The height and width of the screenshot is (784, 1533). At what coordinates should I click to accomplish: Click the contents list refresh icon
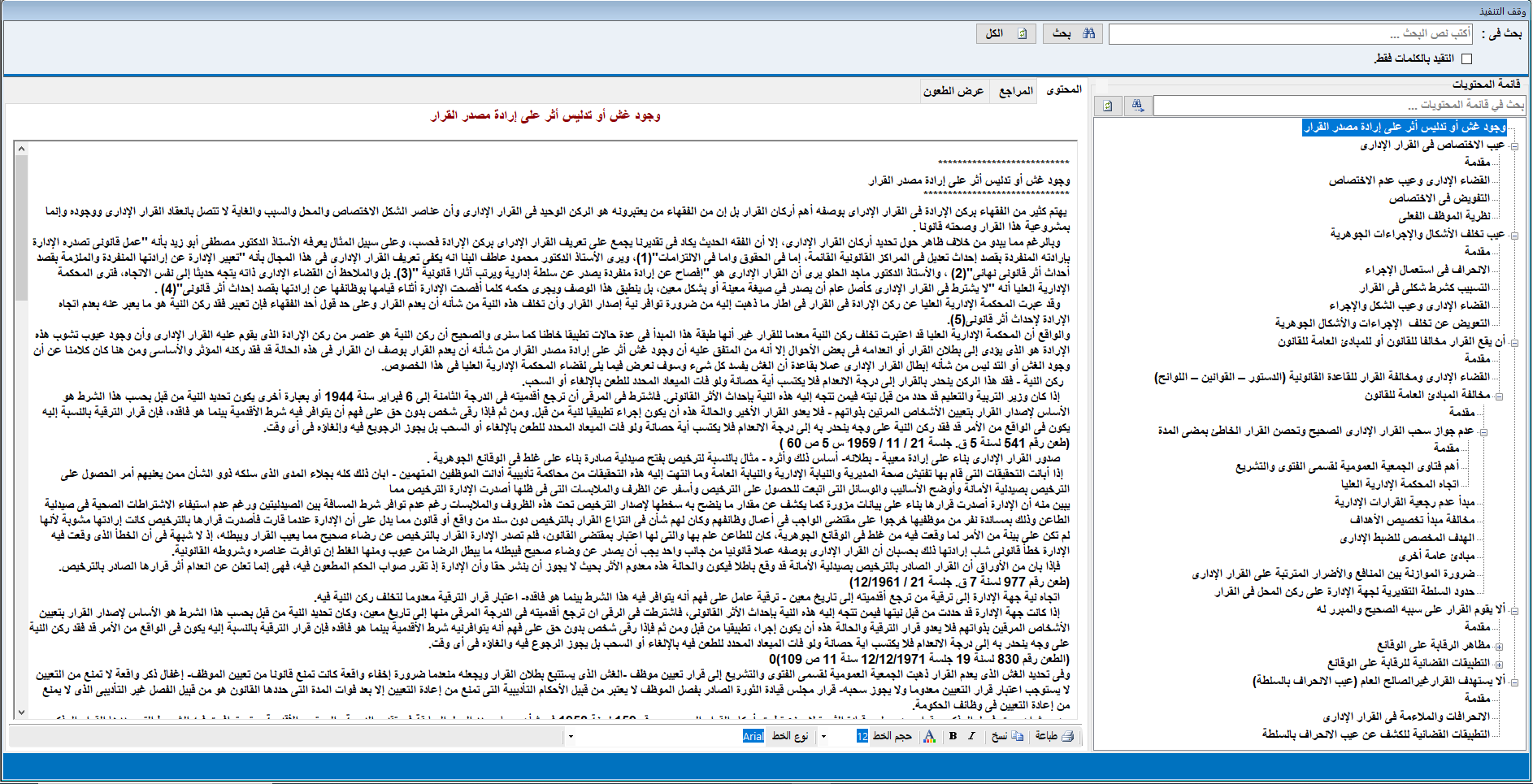point(1108,106)
